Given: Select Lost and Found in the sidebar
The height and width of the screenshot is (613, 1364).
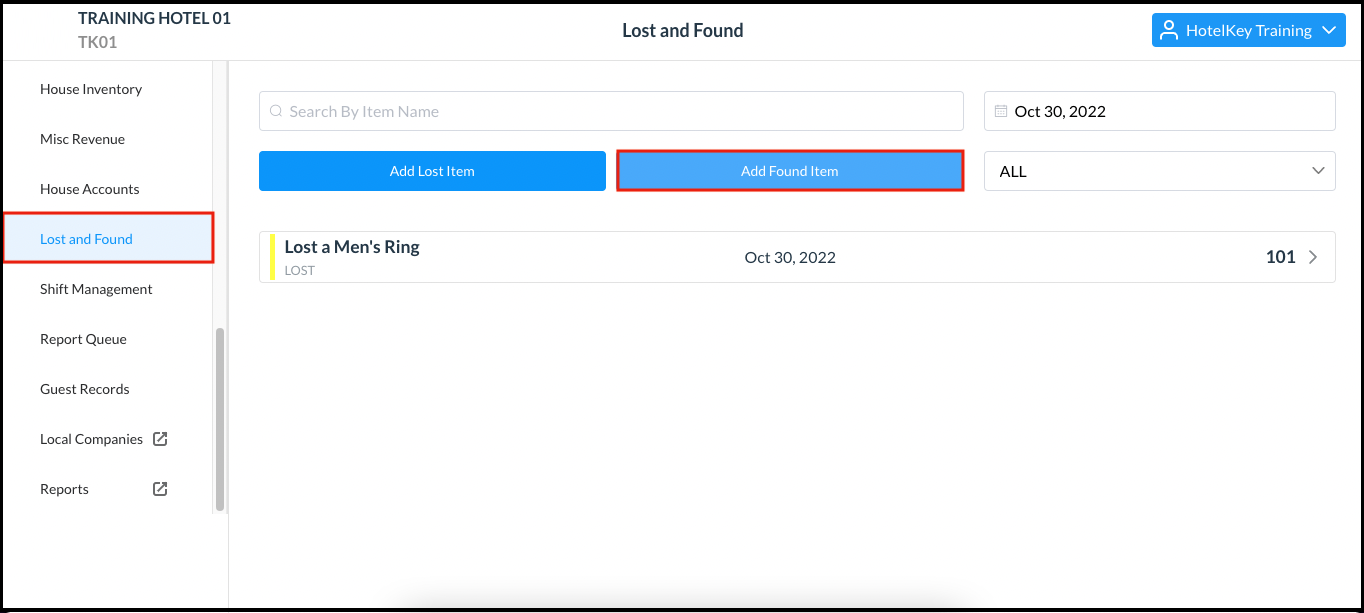Looking at the screenshot, I should (86, 238).
